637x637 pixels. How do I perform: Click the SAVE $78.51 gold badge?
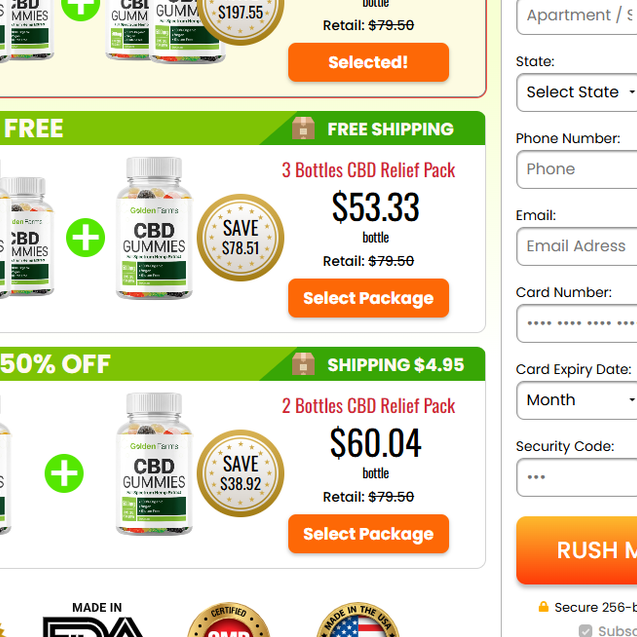coord(240,238)
